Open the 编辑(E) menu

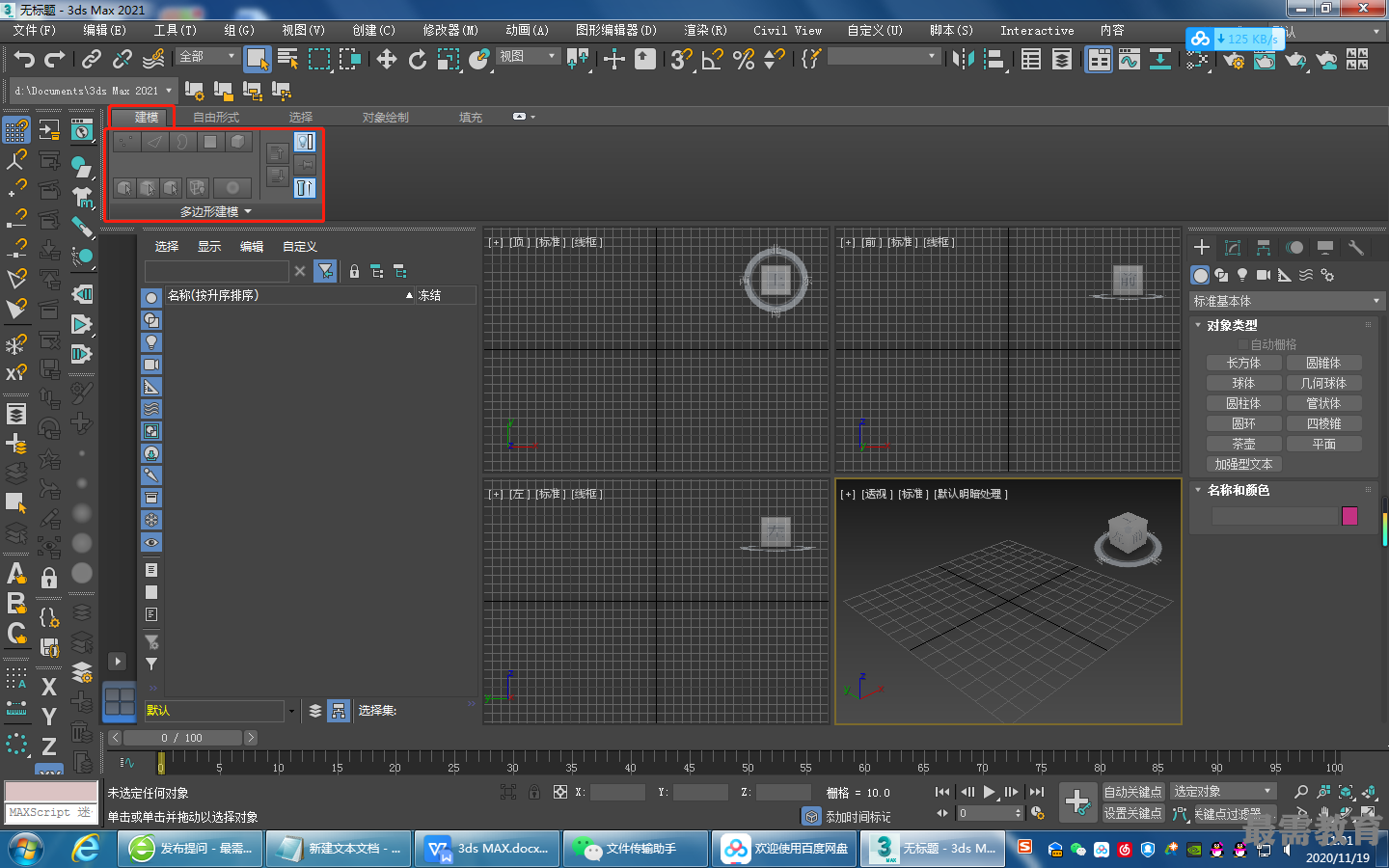tap(104, 30)
